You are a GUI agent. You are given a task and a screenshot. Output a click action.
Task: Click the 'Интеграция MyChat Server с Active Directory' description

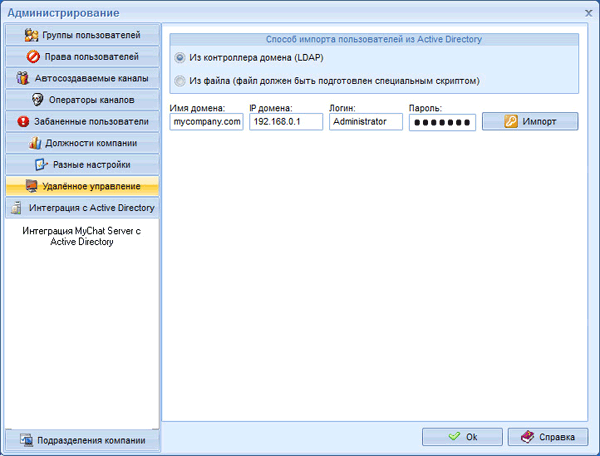(82, 236)
